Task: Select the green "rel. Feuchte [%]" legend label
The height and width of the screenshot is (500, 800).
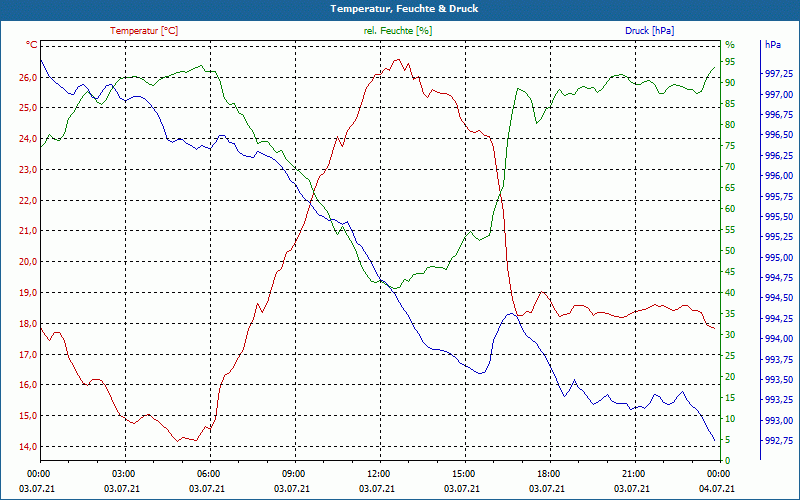Action: (397, 31)
